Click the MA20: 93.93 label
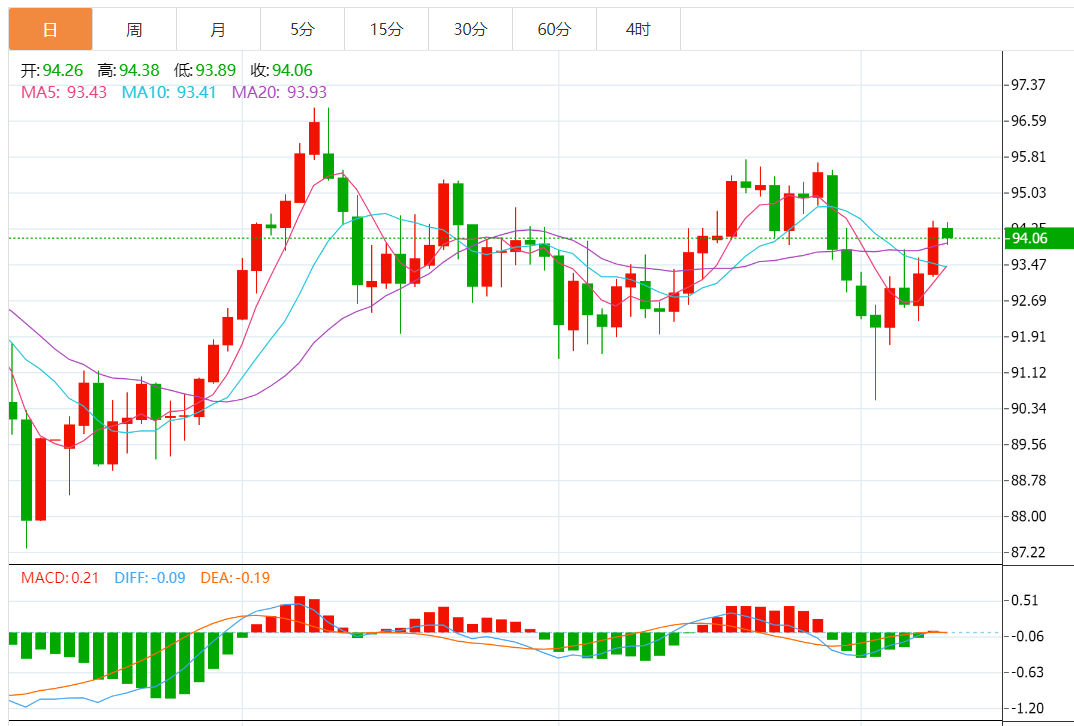 pyautogui.click(x=279, y=92)
